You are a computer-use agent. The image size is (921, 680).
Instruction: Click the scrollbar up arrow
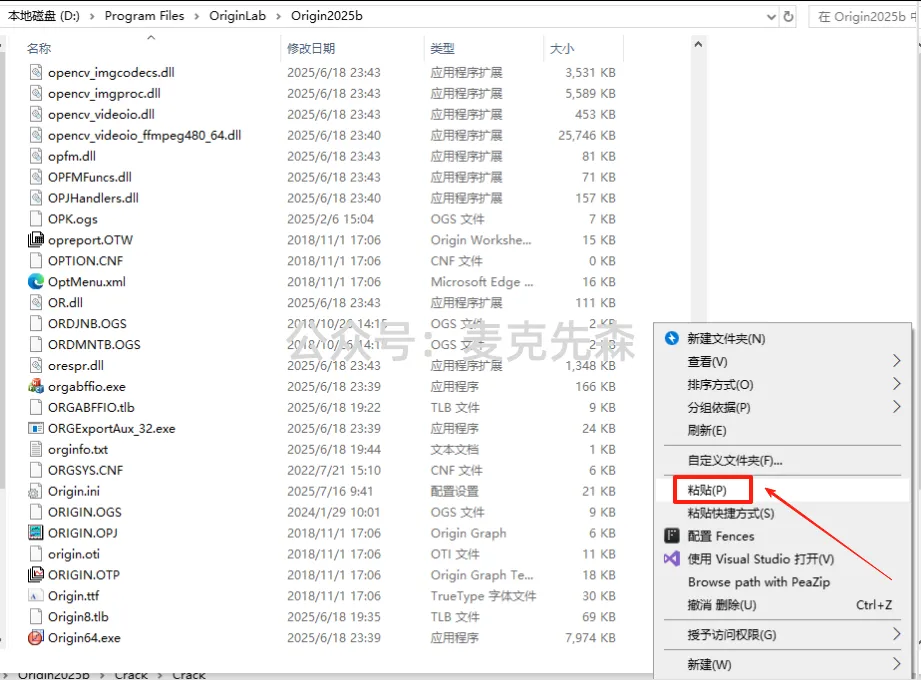point(698,44)
